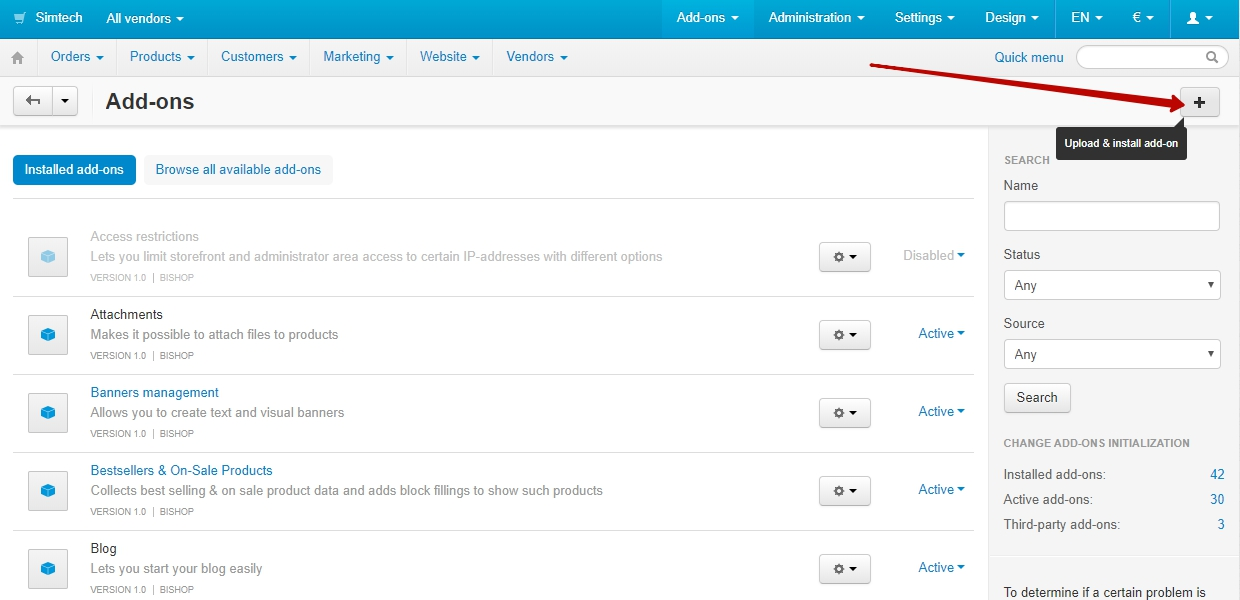The width and height of the screenshot is (1240, 600).
Task: Open gear menu for Bestsellers & On-Sale
Action: point(845,491)
